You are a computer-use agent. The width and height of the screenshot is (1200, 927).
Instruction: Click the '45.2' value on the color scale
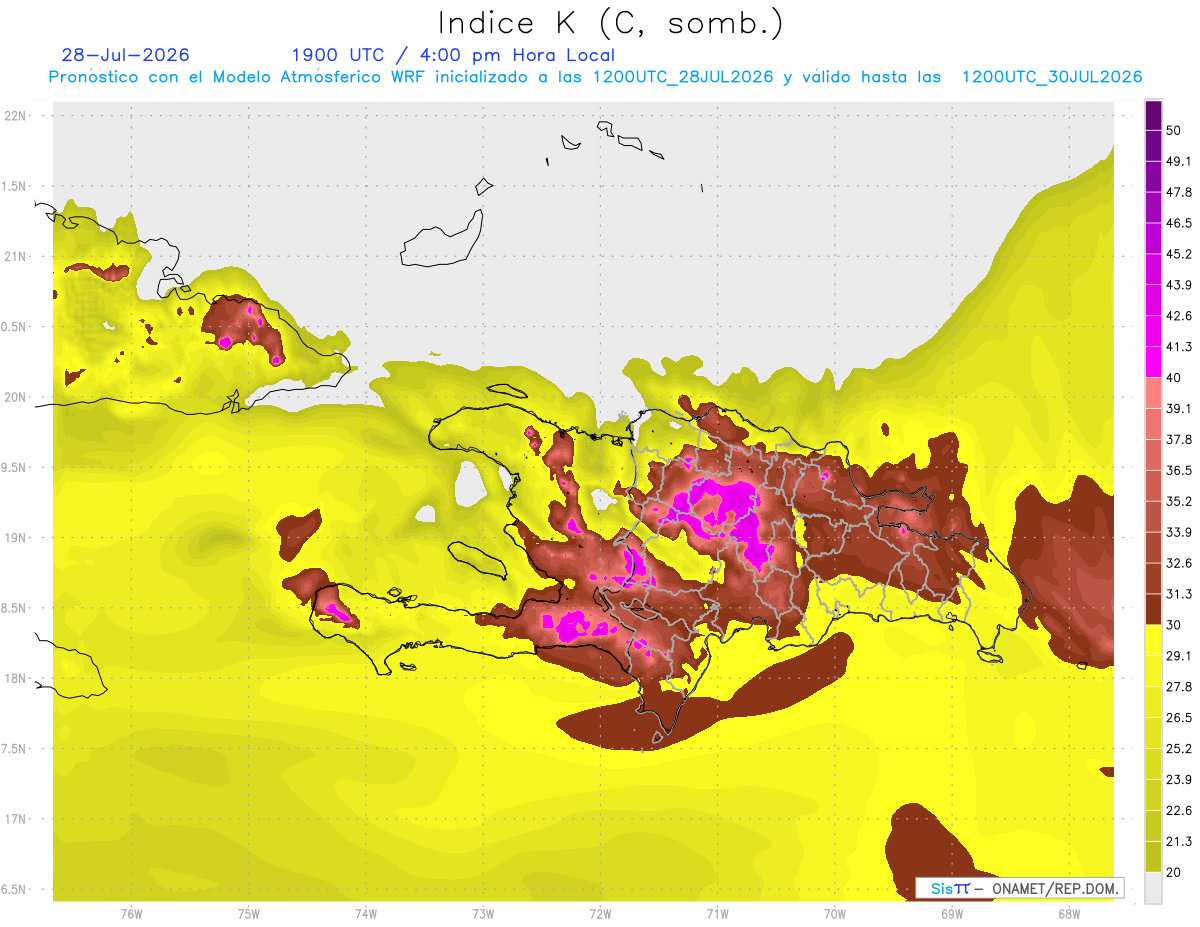[1179, 254]
